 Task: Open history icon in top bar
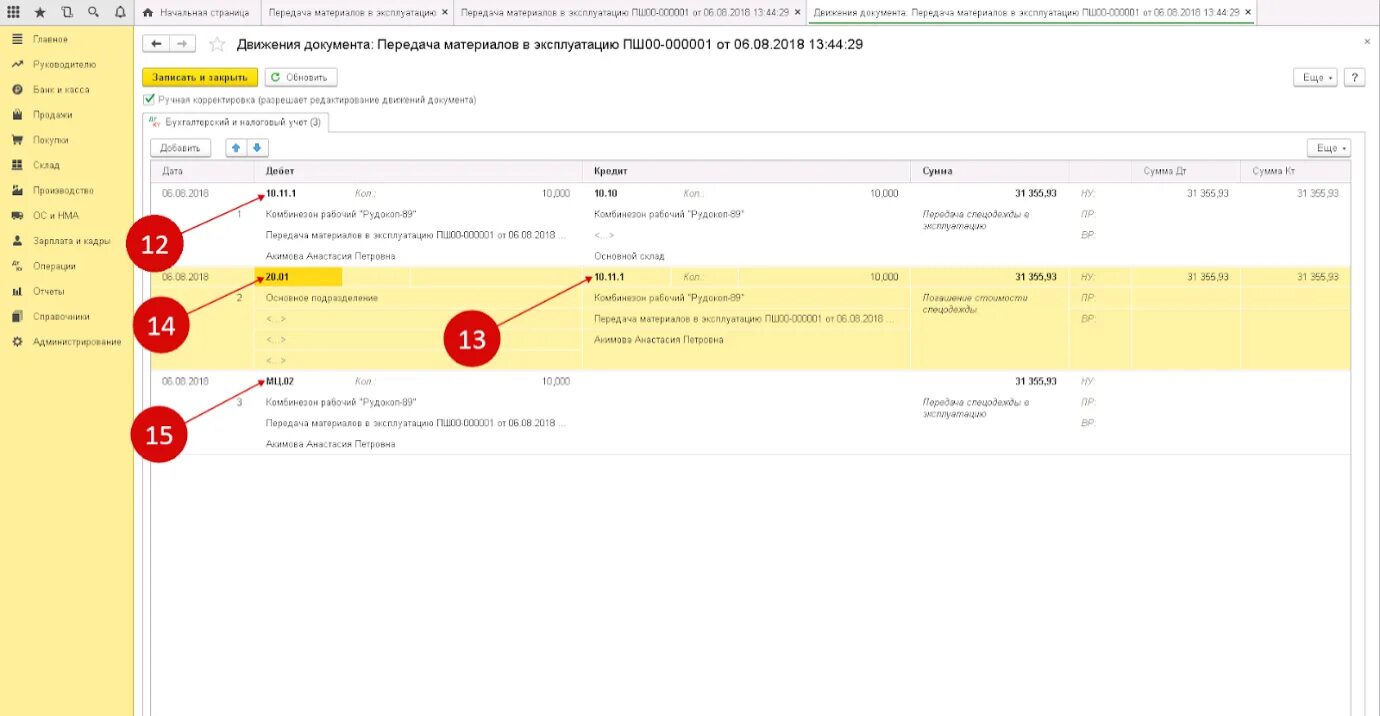[66, 12]
